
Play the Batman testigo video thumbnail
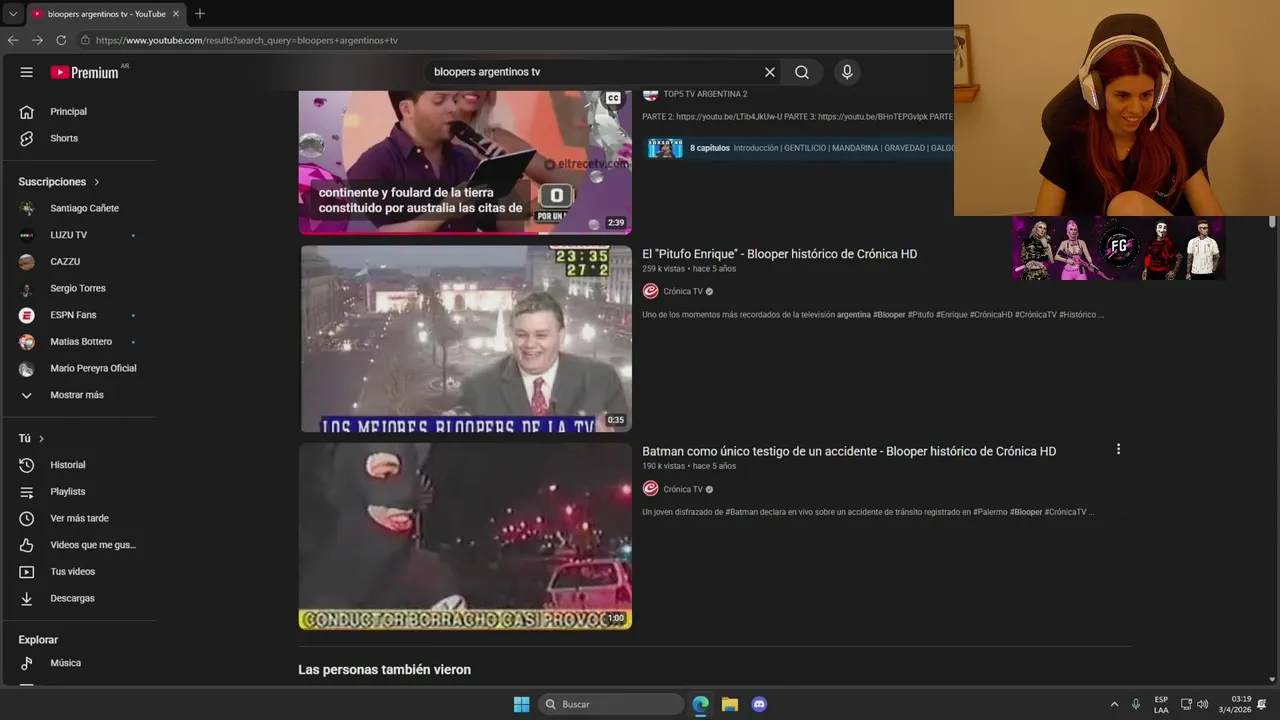click(x=465, y=536)
